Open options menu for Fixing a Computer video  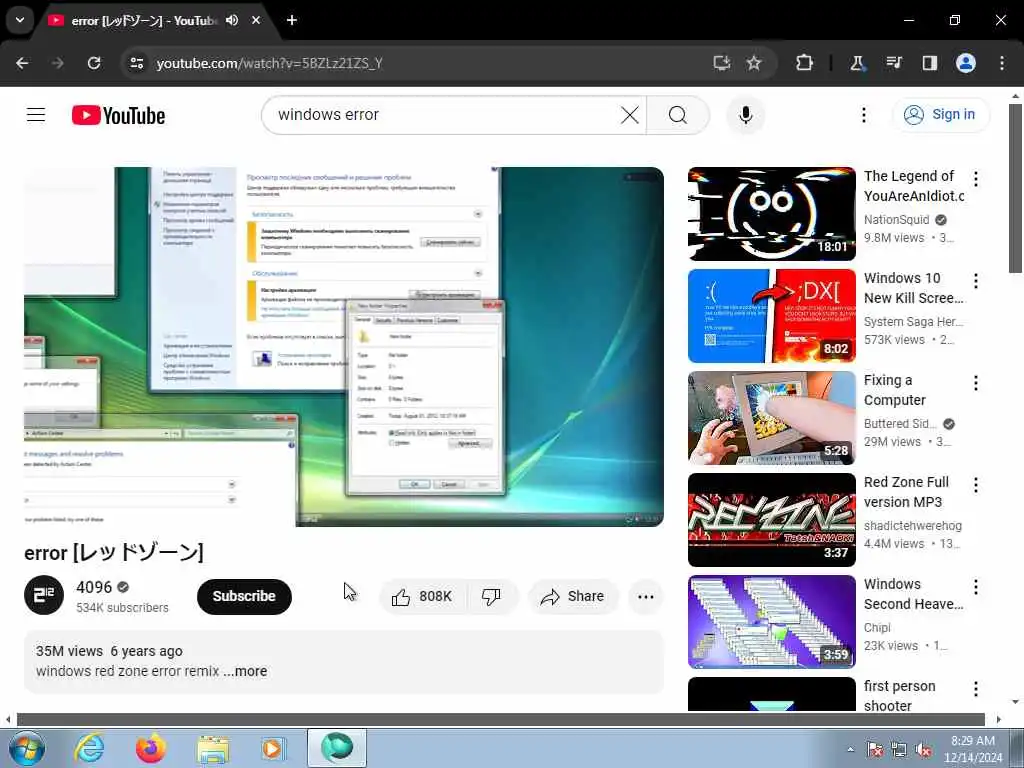(976, 383)
